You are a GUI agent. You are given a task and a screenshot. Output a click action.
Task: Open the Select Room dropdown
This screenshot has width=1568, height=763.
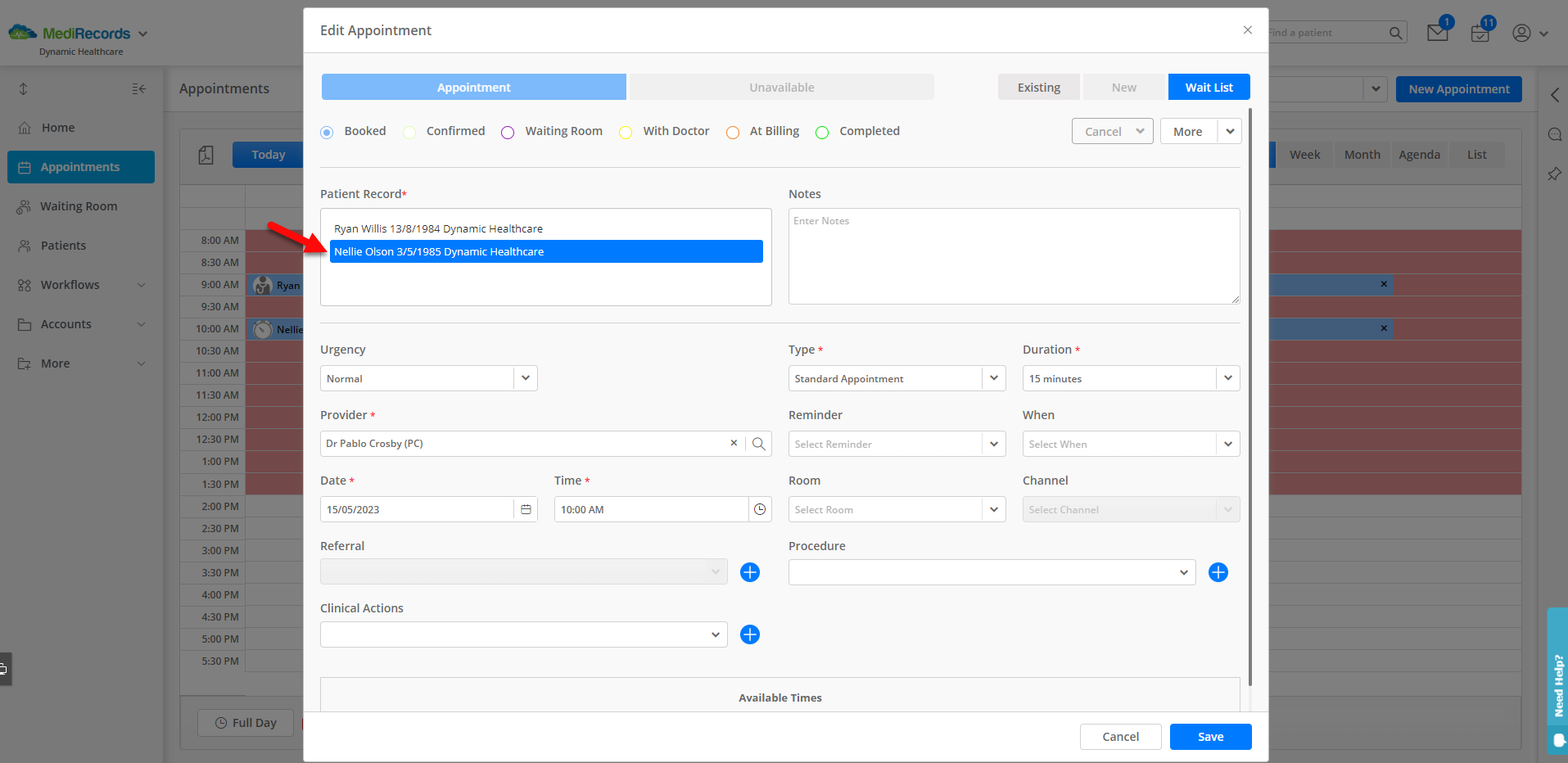point(897,509)
